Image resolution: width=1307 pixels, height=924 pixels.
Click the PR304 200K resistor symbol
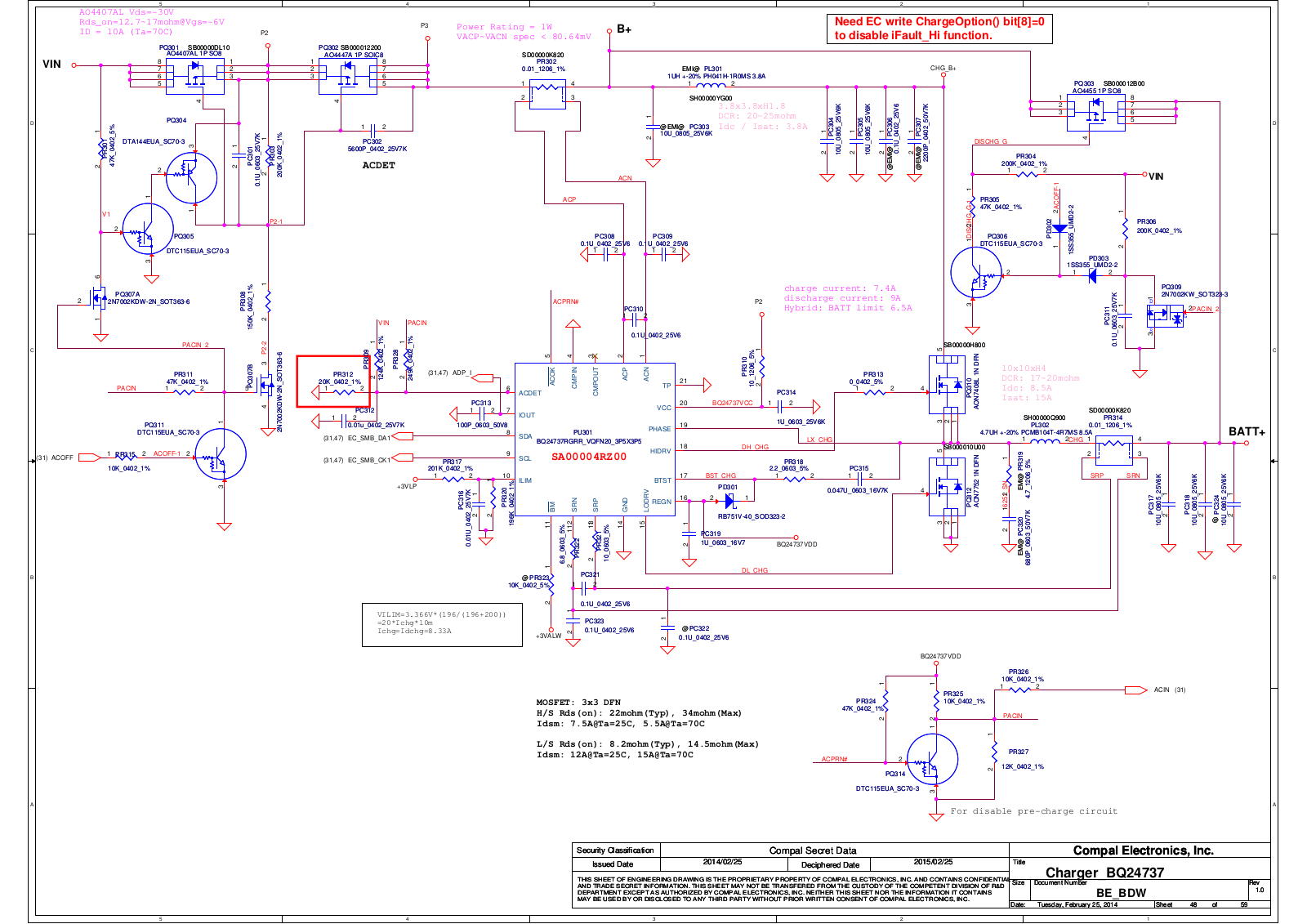point(1026,173)
